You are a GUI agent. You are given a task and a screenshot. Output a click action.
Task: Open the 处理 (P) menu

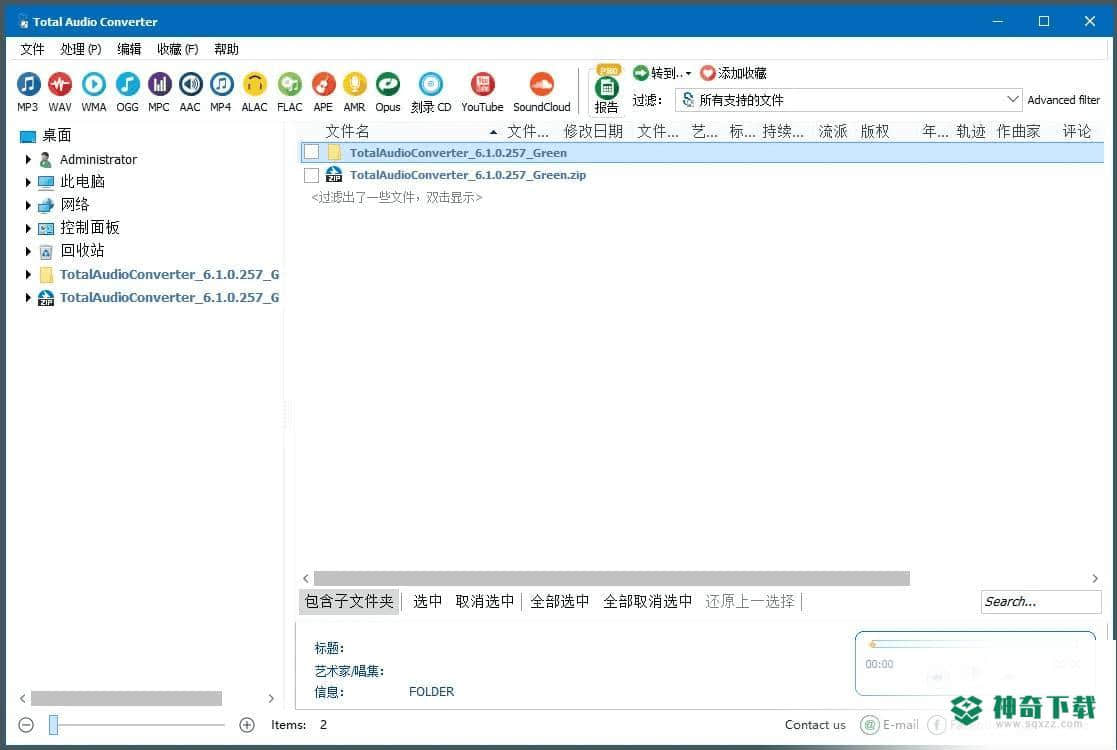click(x=80, y=49)
